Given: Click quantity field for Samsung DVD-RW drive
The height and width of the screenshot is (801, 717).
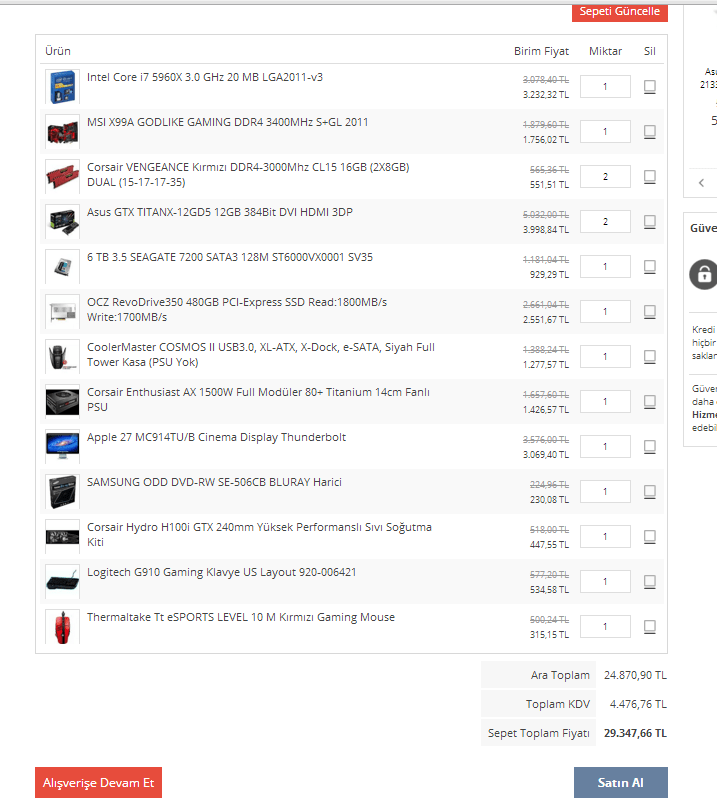Looking at the screenshot, I should click(605, 491).
